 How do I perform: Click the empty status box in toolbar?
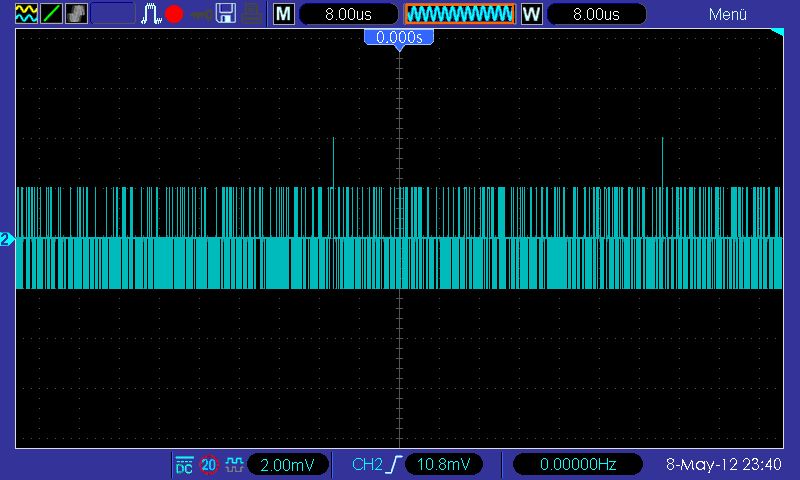pyautogui.click(x=113, y=14)
